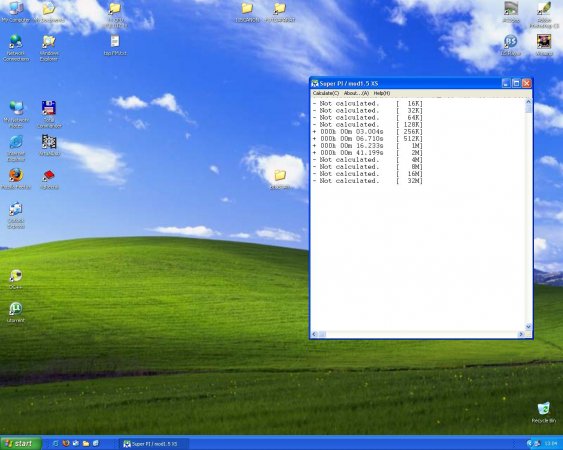563x450 pixels.
Task: Click the Start button
Action: pos(21,444)
